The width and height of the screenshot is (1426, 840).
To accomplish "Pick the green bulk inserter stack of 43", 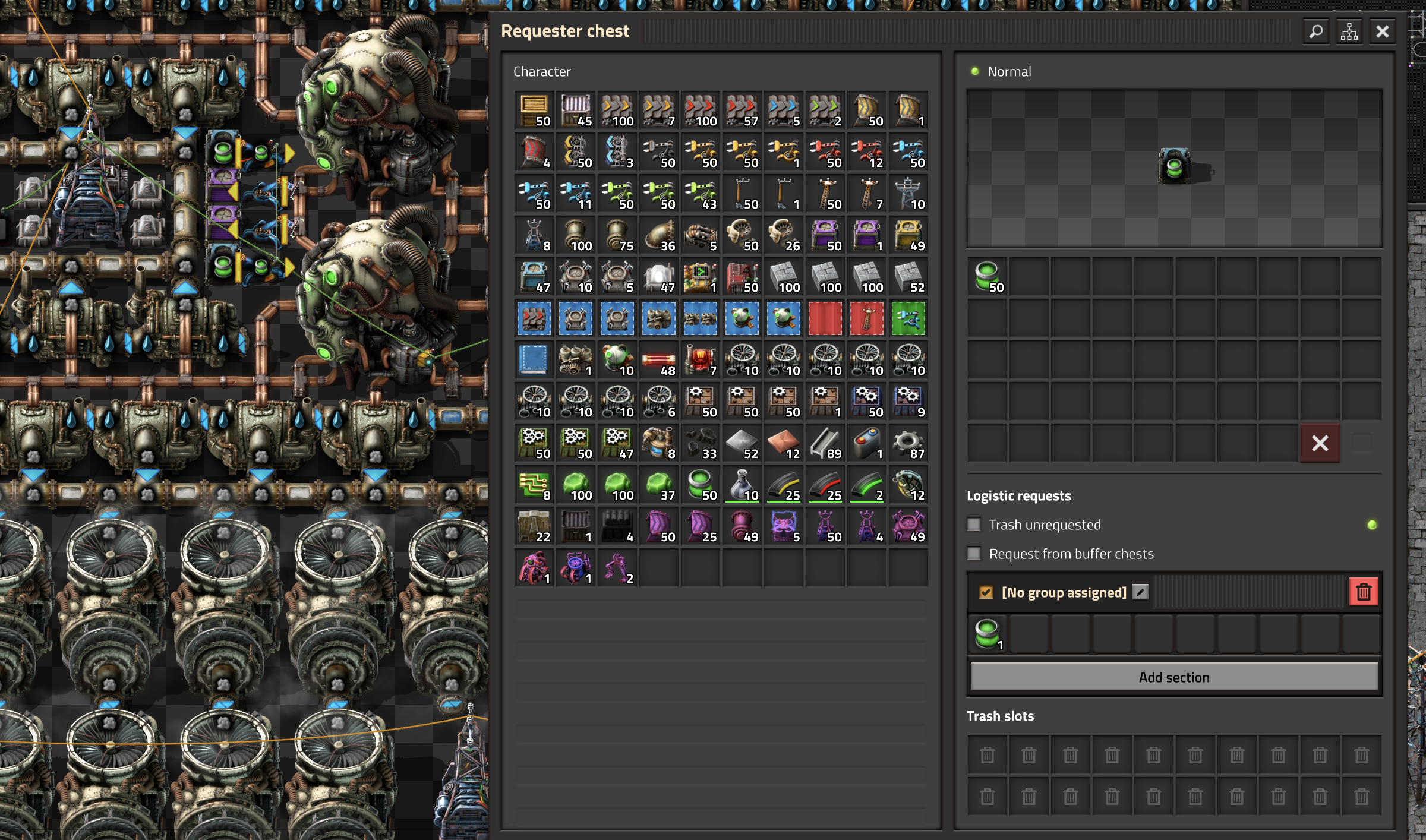I will 701,194.
